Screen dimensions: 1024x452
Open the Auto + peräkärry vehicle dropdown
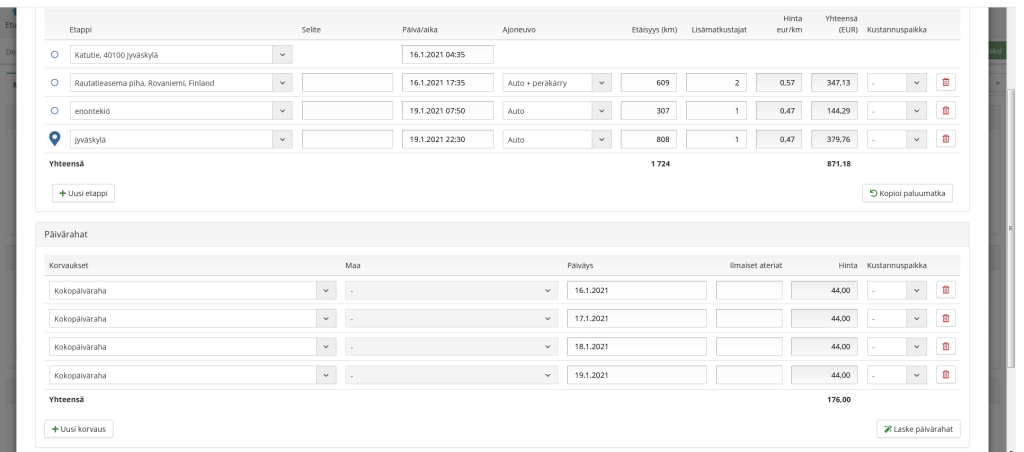click(556, 82)
